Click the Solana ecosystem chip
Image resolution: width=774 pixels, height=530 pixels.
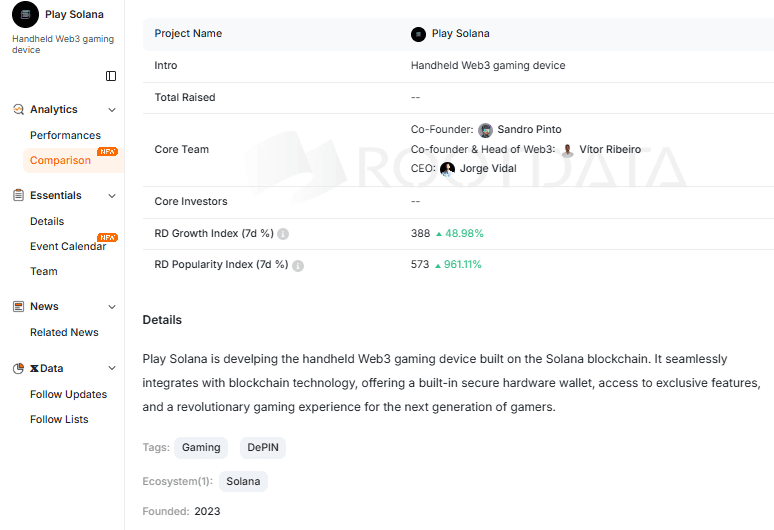click(x=243, y=481)
